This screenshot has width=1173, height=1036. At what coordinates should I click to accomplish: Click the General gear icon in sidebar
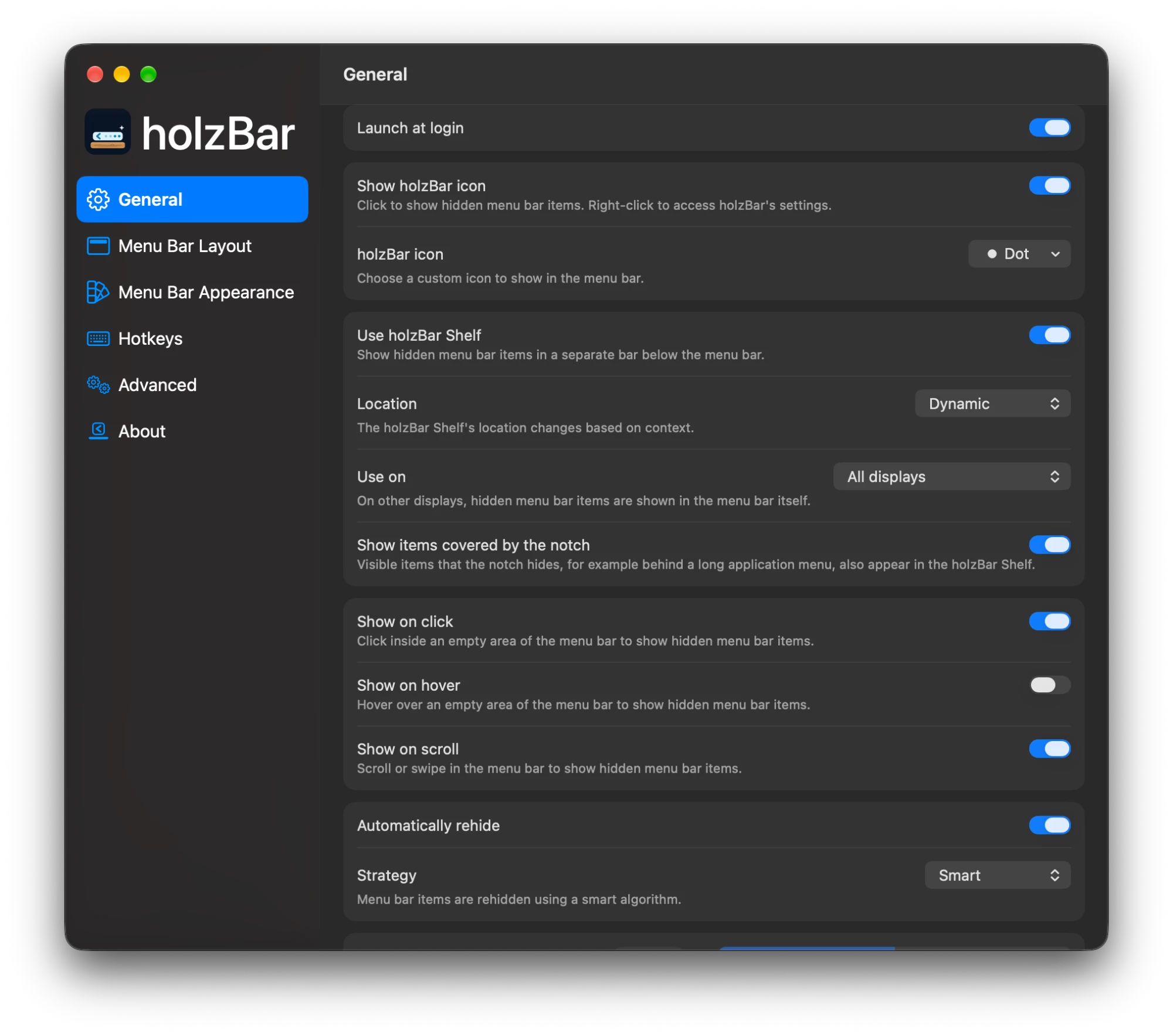[98, 199]
